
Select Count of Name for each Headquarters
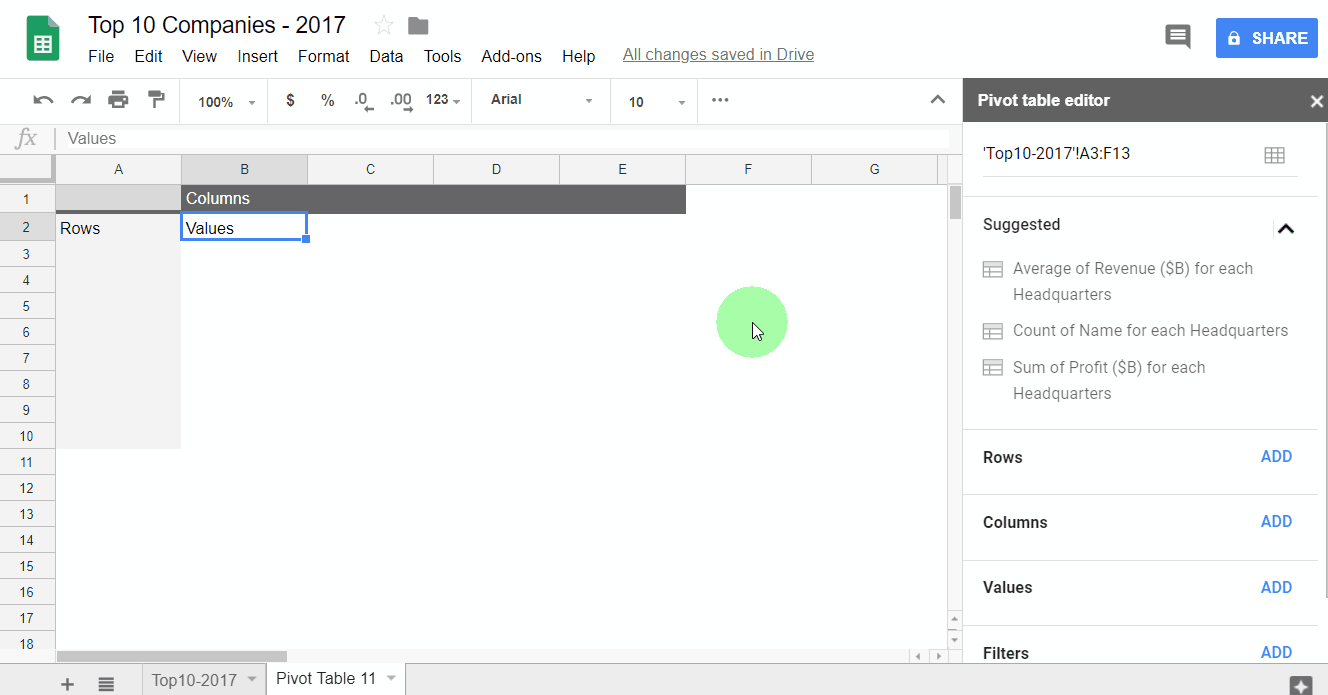[x=1149, y=331]
